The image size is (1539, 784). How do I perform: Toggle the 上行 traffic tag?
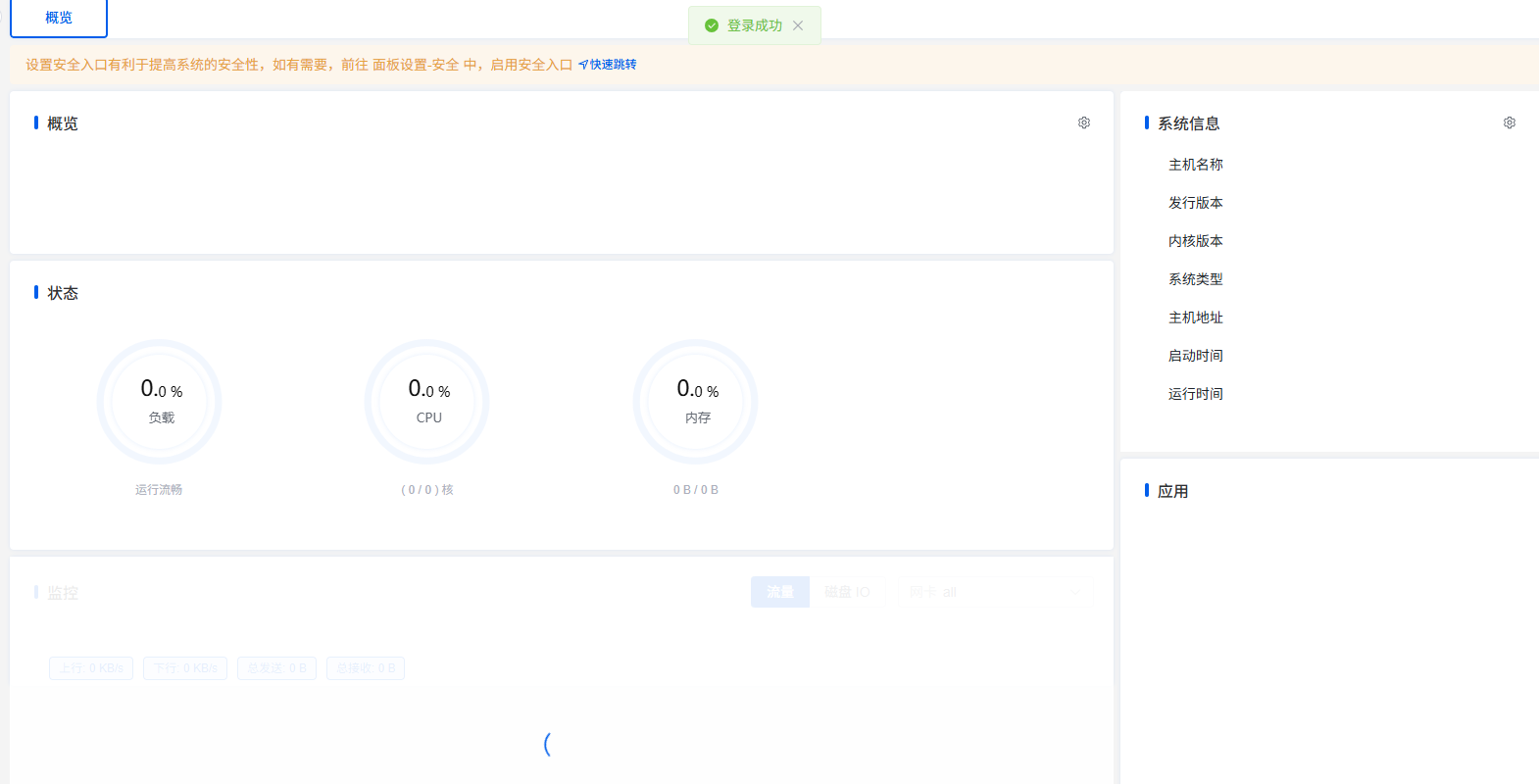91,668
